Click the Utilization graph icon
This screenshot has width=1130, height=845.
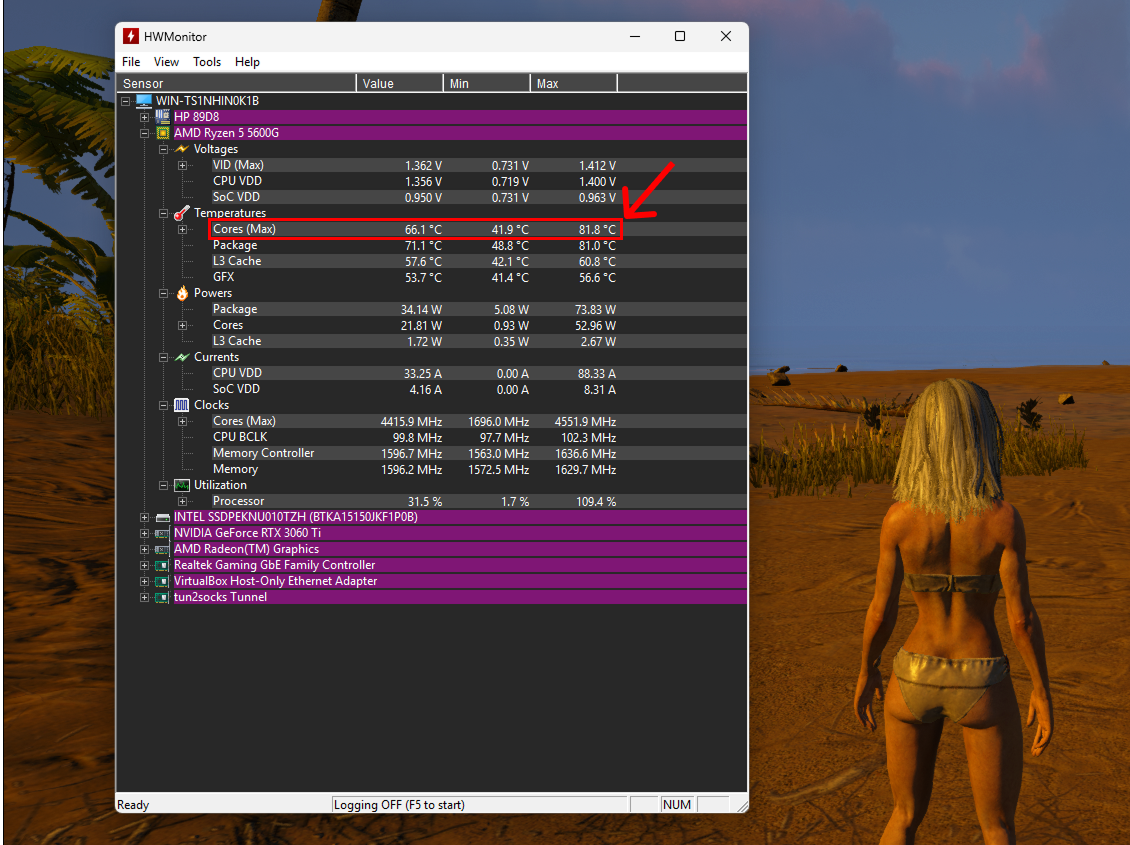tap(182, 485)
